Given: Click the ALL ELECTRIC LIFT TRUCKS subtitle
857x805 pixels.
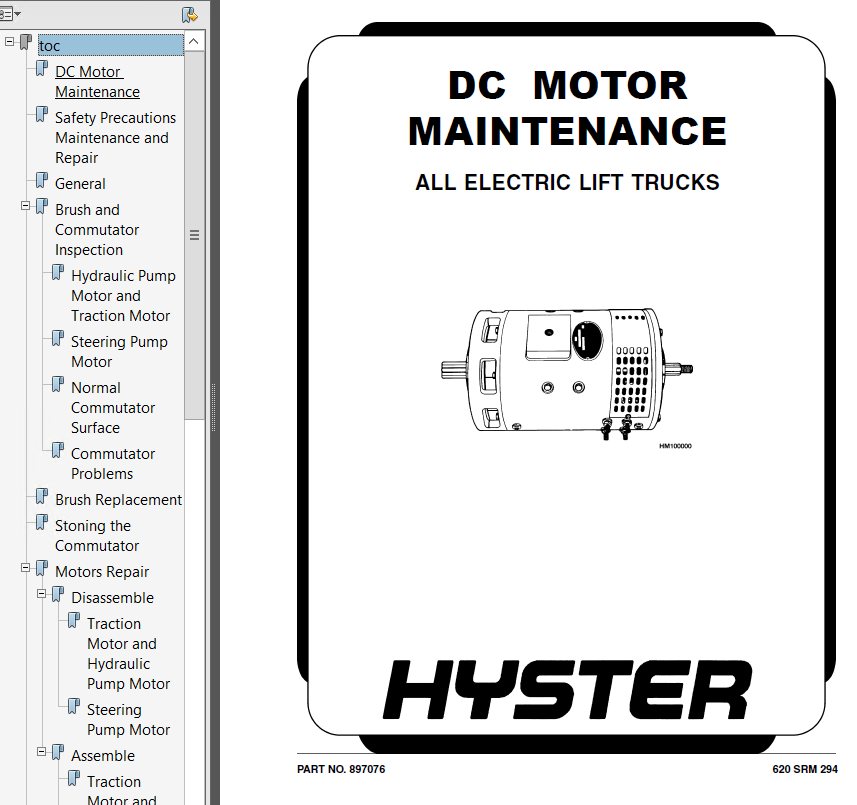Looking at the screenshot, I should tap(567, 183).
